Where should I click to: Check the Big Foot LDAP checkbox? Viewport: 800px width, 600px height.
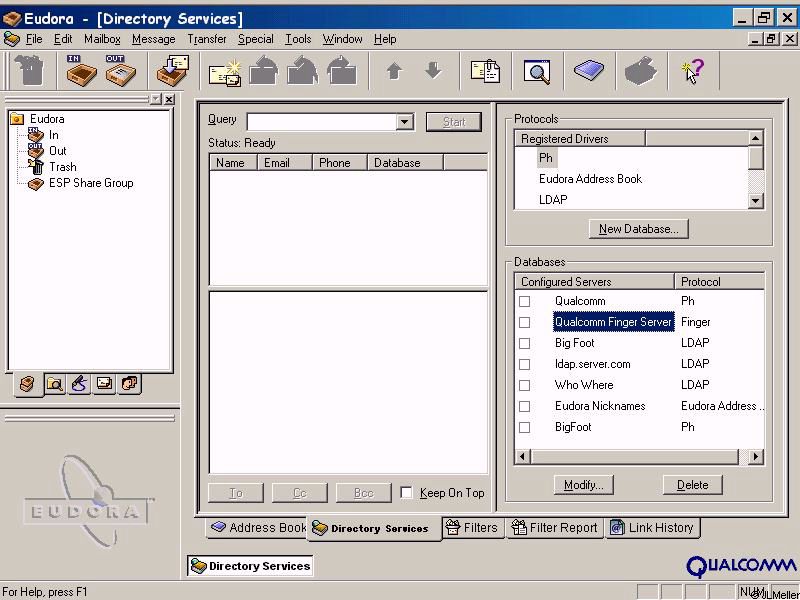tap(524, 343)
